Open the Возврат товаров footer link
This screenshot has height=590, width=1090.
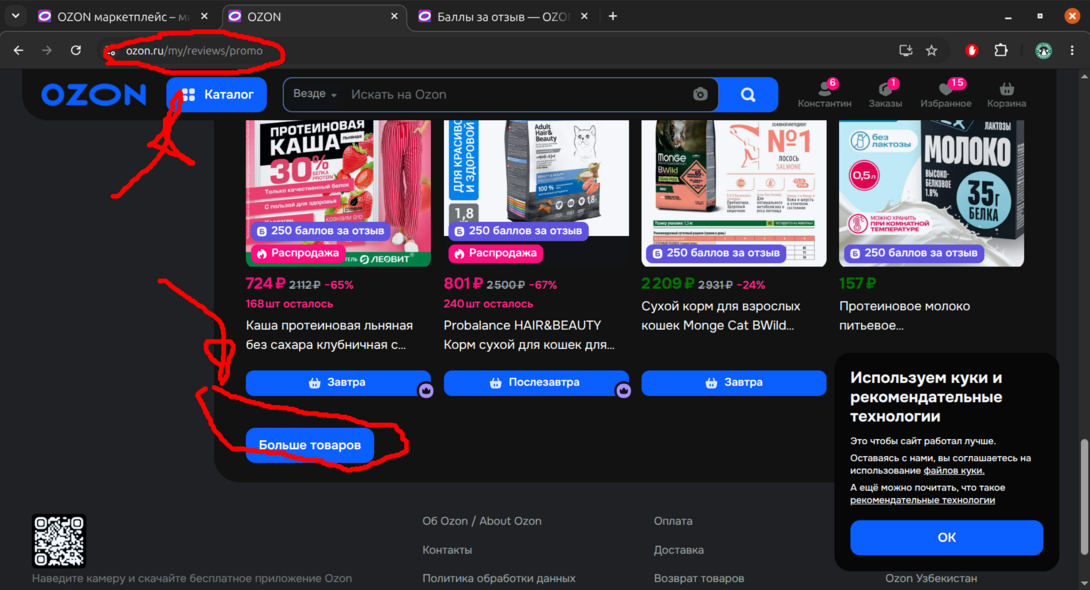click(699, 578)
